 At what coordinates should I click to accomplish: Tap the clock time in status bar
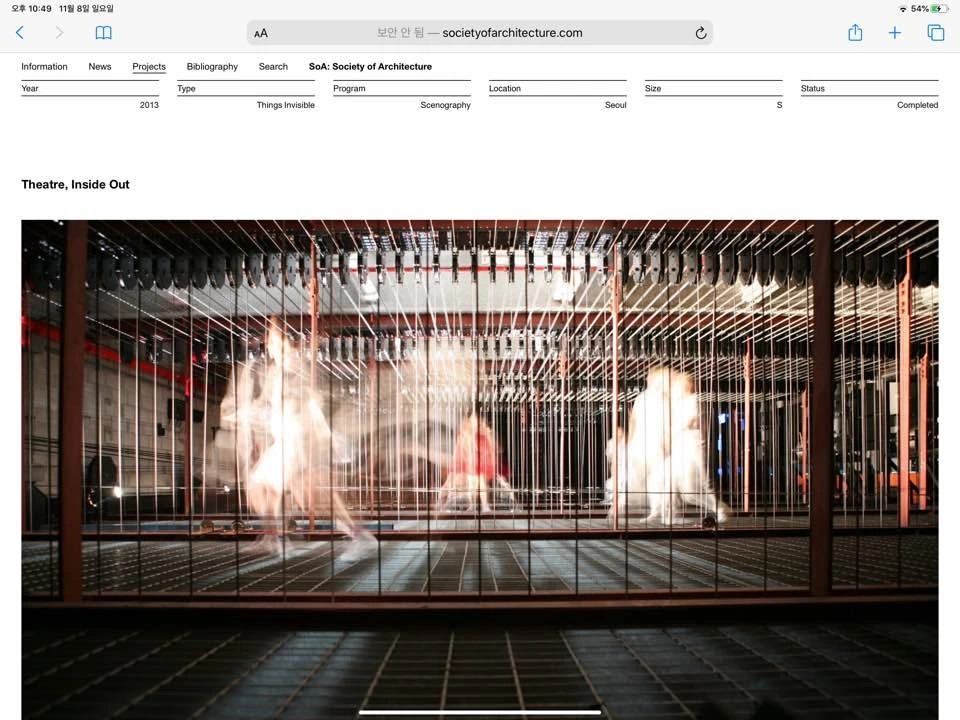pyautogui.click(x=31, y=9)
